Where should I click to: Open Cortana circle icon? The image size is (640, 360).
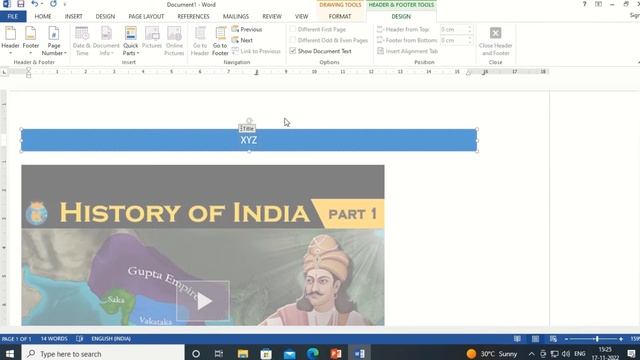[196, 353]
